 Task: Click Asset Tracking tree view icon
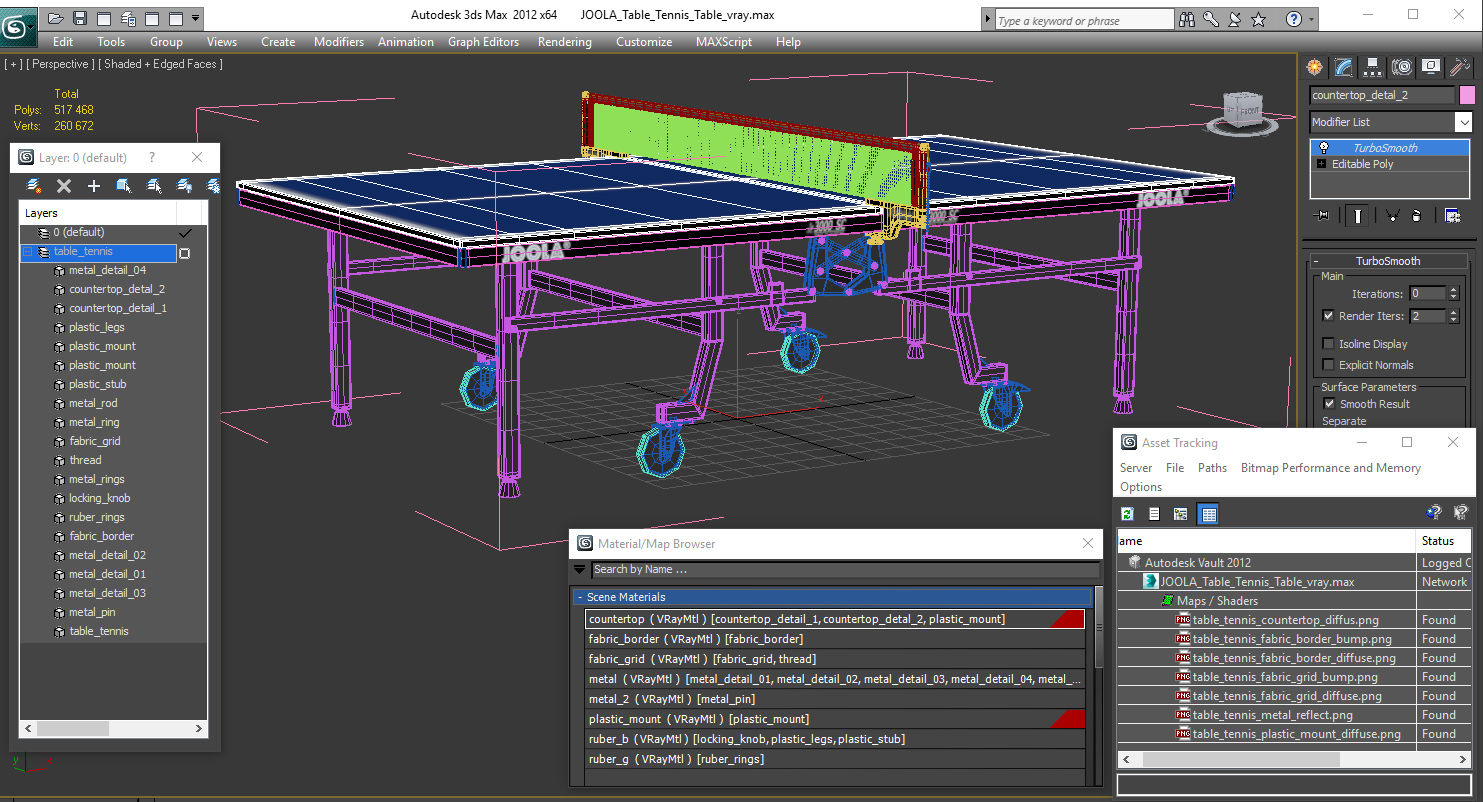1181,514
